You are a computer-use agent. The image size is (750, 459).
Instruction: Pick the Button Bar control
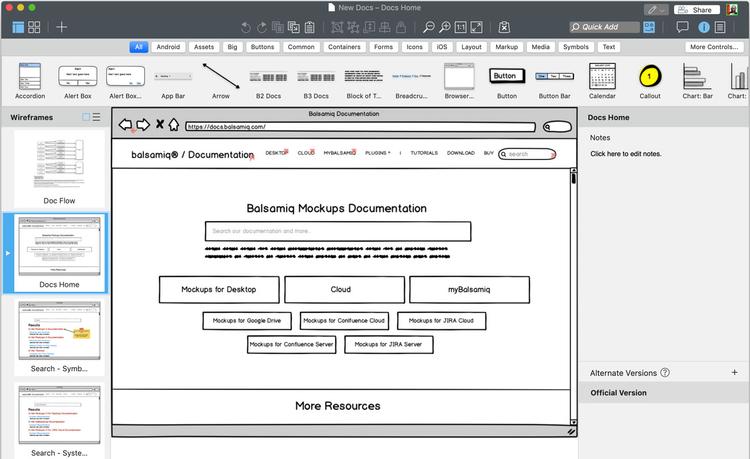click(554, 84)
